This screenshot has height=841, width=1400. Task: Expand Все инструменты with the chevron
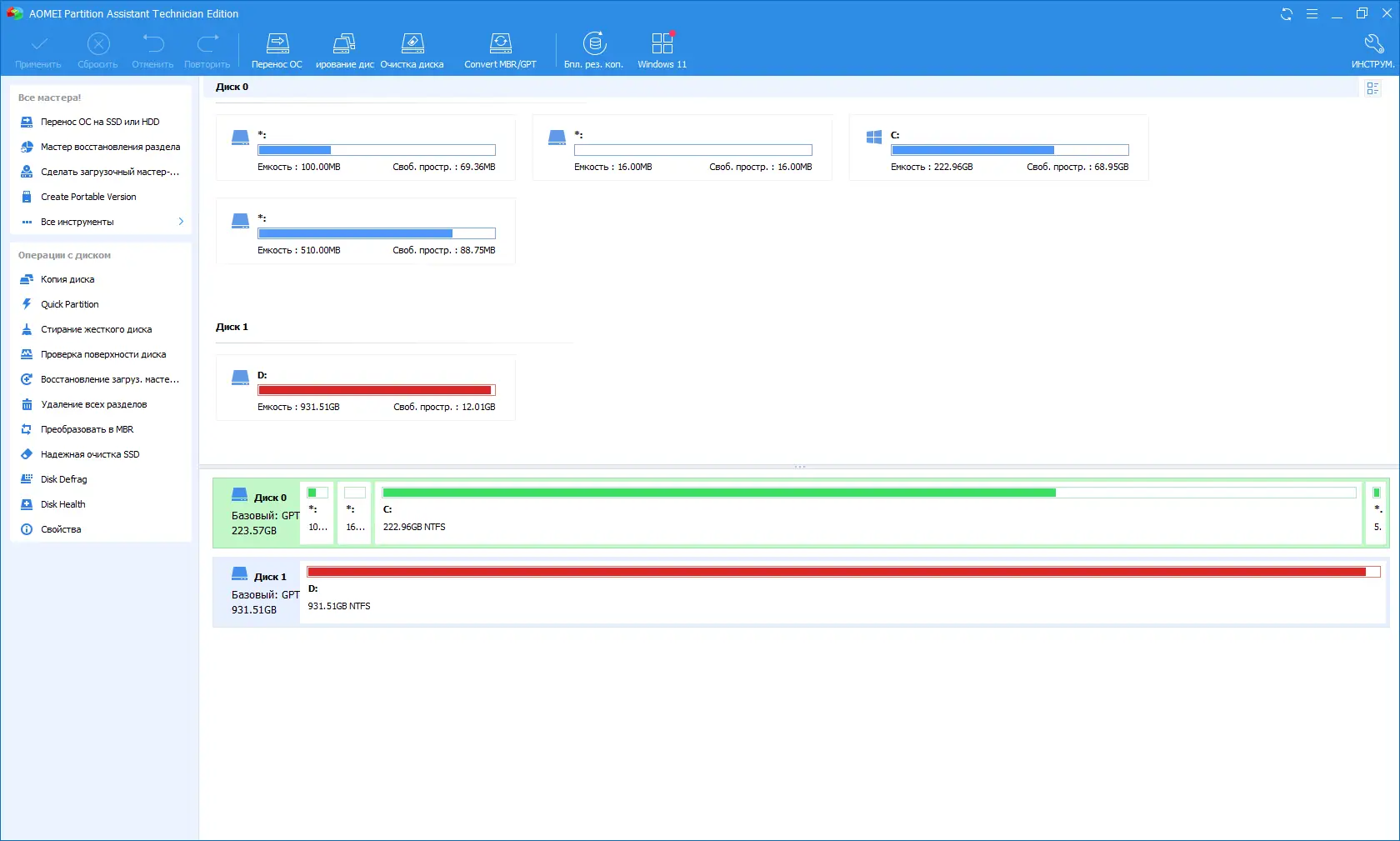click(x=181, y=222)
